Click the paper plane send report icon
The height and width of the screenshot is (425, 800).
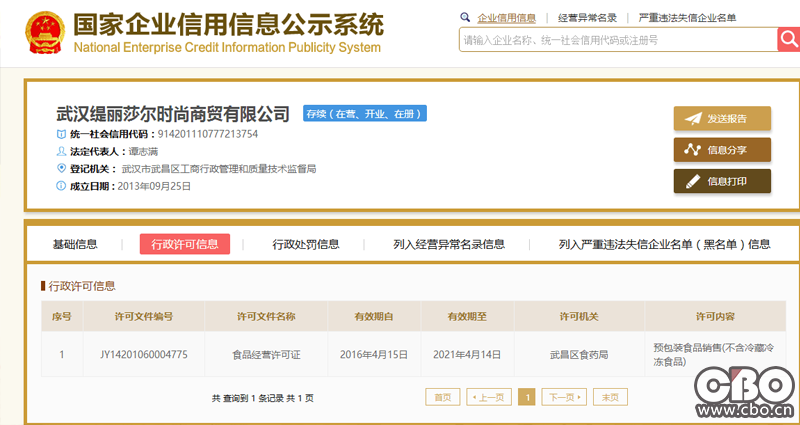click(x=693, y=118)
